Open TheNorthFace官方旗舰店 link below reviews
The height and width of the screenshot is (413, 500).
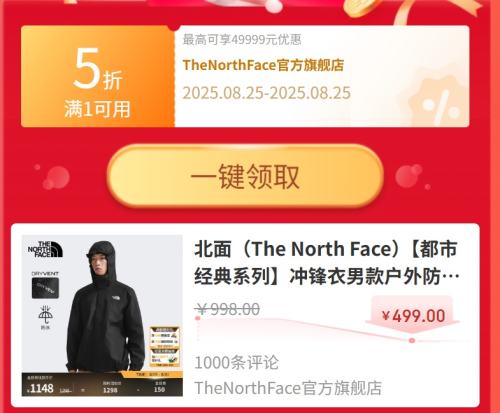(288, 388)
